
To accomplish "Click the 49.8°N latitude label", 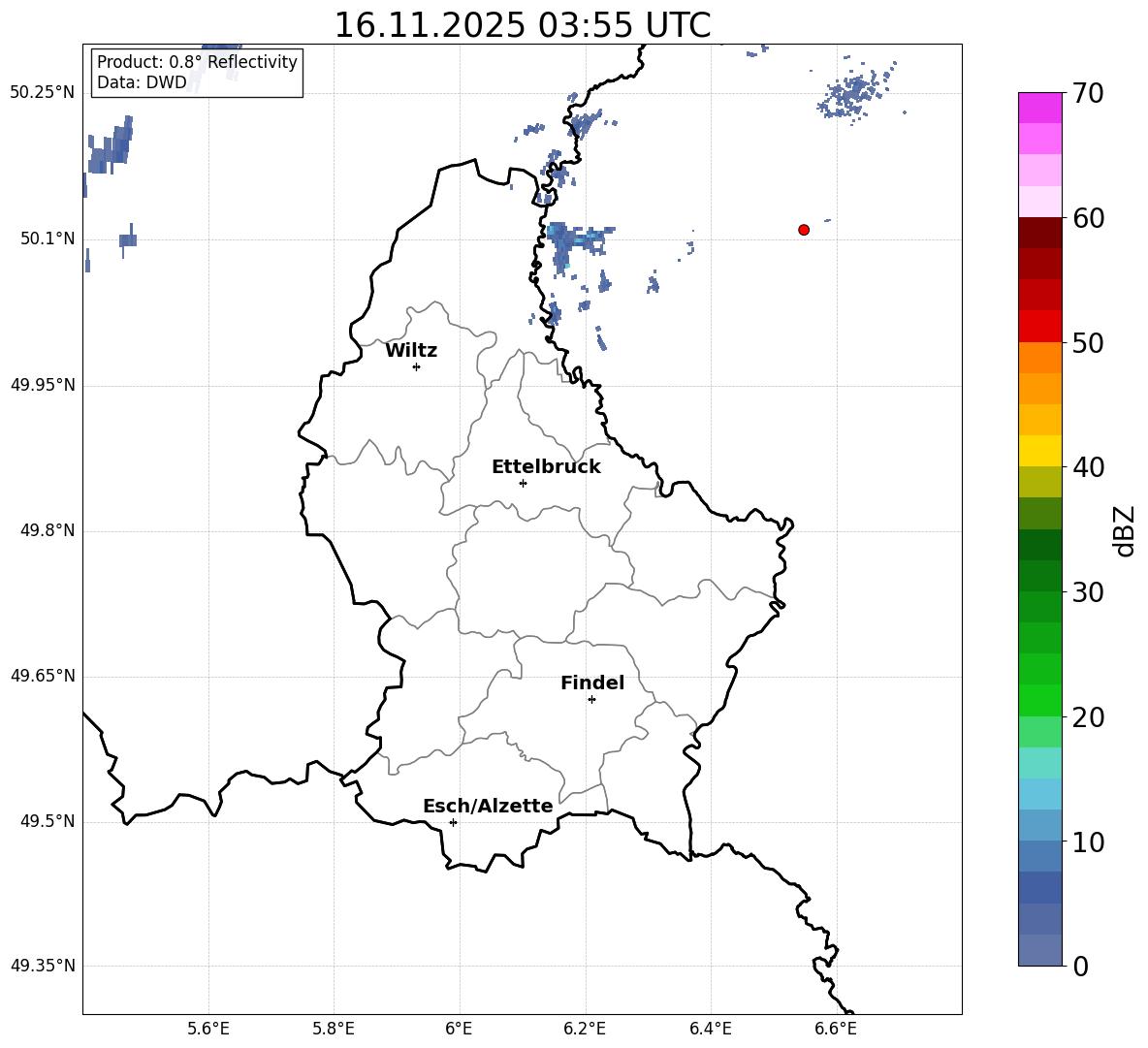I will tap(48, 530).
